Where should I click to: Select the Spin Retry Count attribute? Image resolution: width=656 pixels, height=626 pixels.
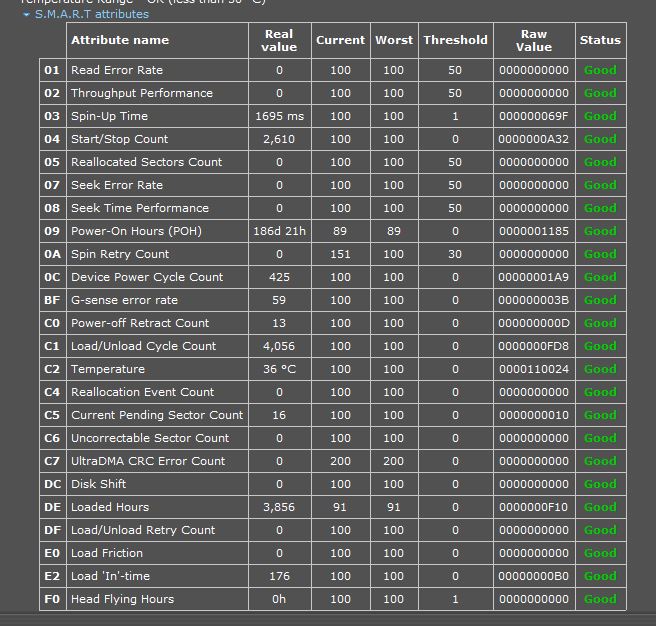pyautogui.click(x=120, y=254)
